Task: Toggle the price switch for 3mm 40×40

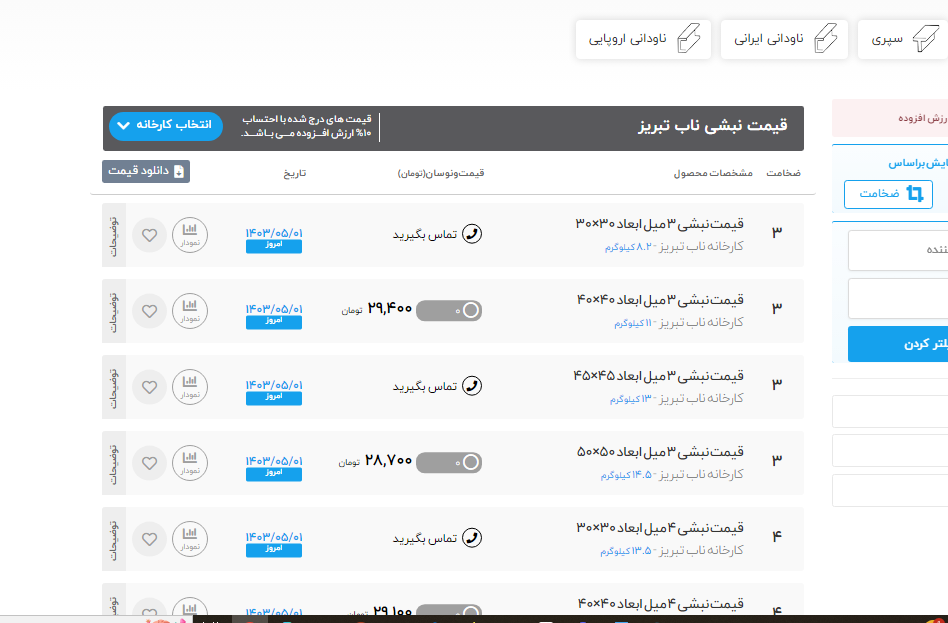Action: point(449,311)
